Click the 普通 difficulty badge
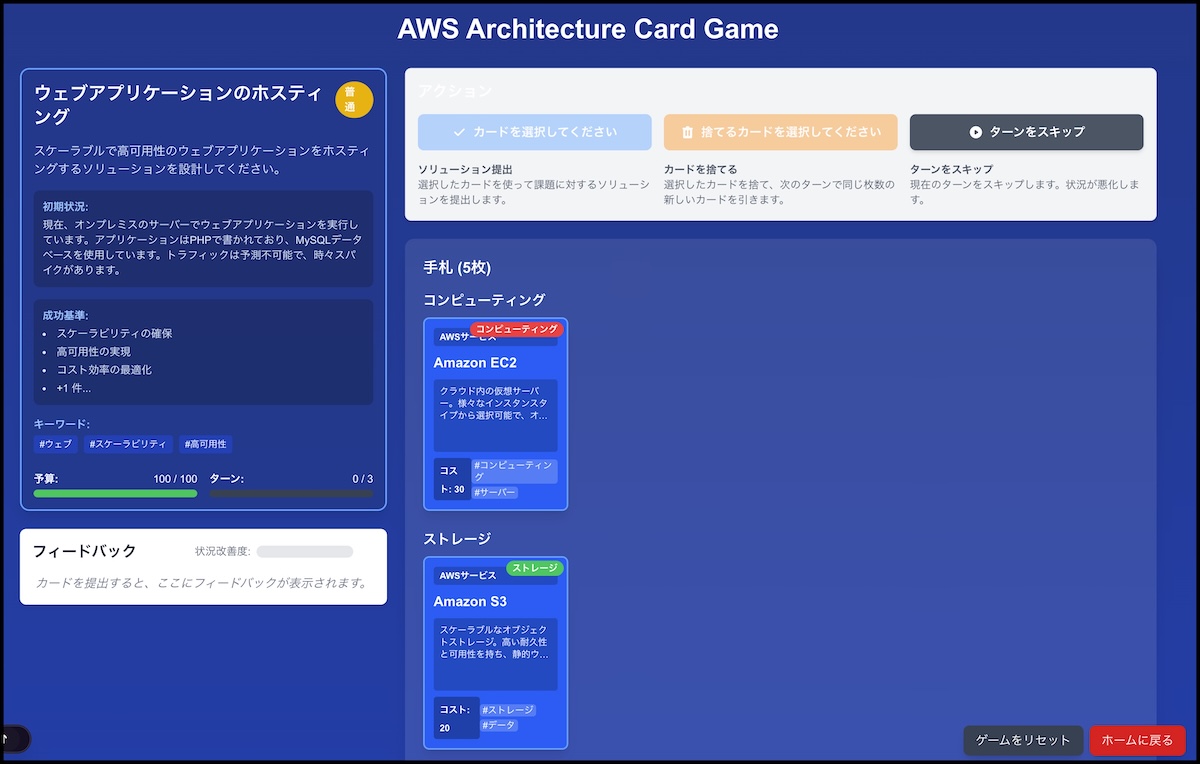This screenshot has width=1200, height=764. [354, 99]
